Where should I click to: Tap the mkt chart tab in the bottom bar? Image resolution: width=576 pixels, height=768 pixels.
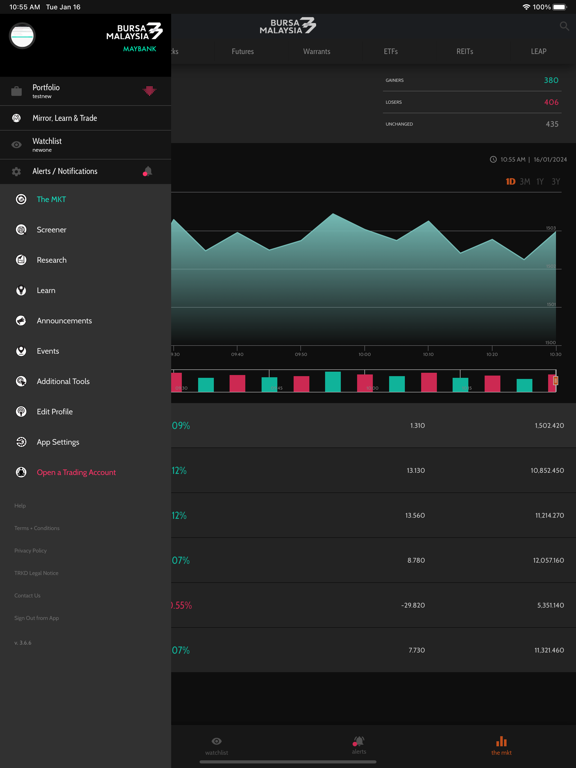(x=502, y=745)
